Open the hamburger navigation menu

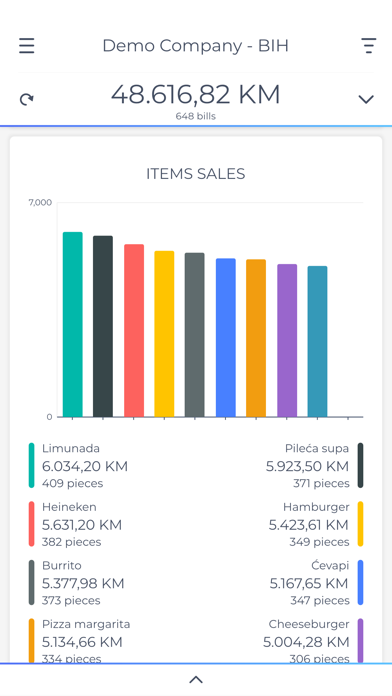[27, 46]
